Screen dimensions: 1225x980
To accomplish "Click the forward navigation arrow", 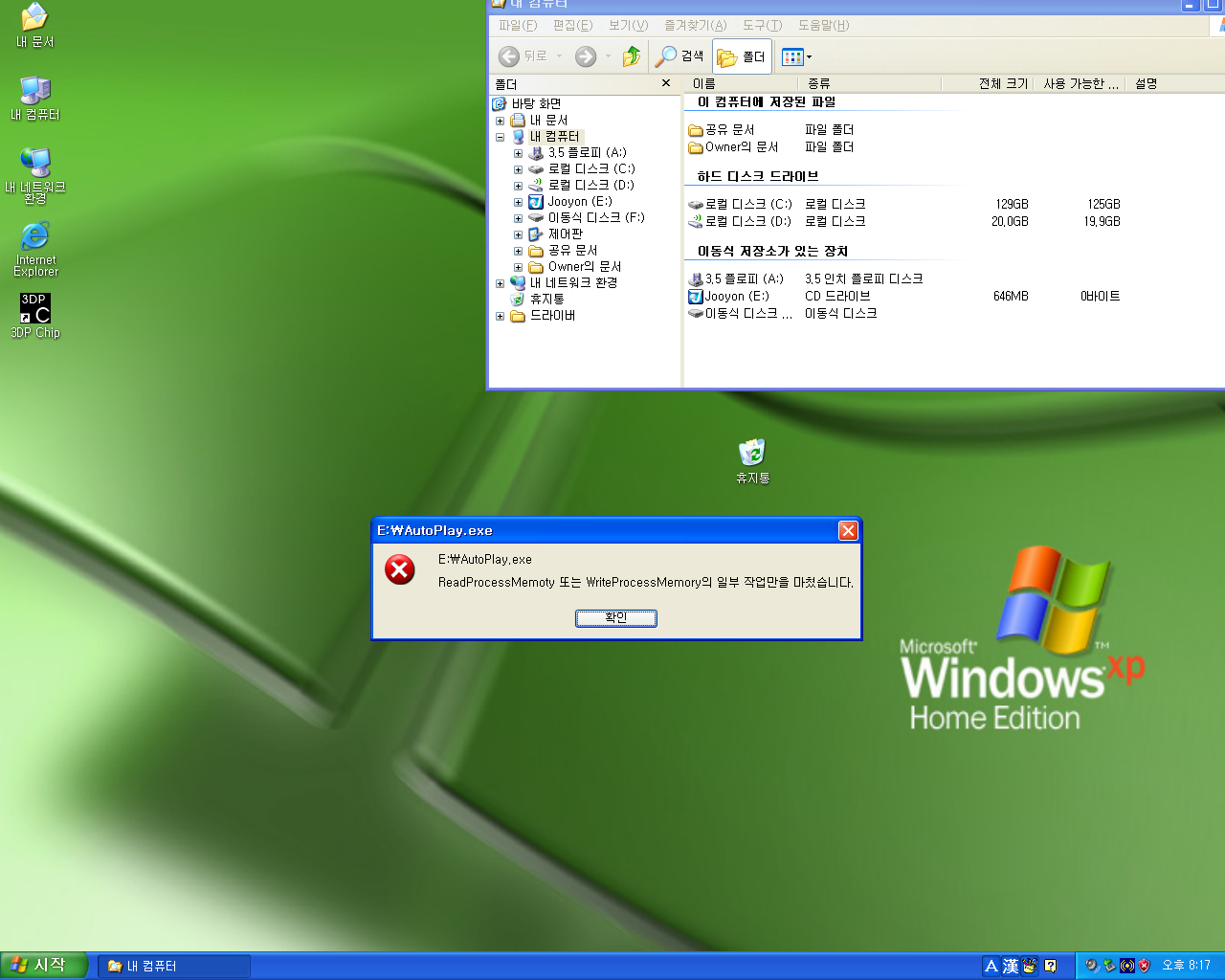I will click(x=586, y=56).
